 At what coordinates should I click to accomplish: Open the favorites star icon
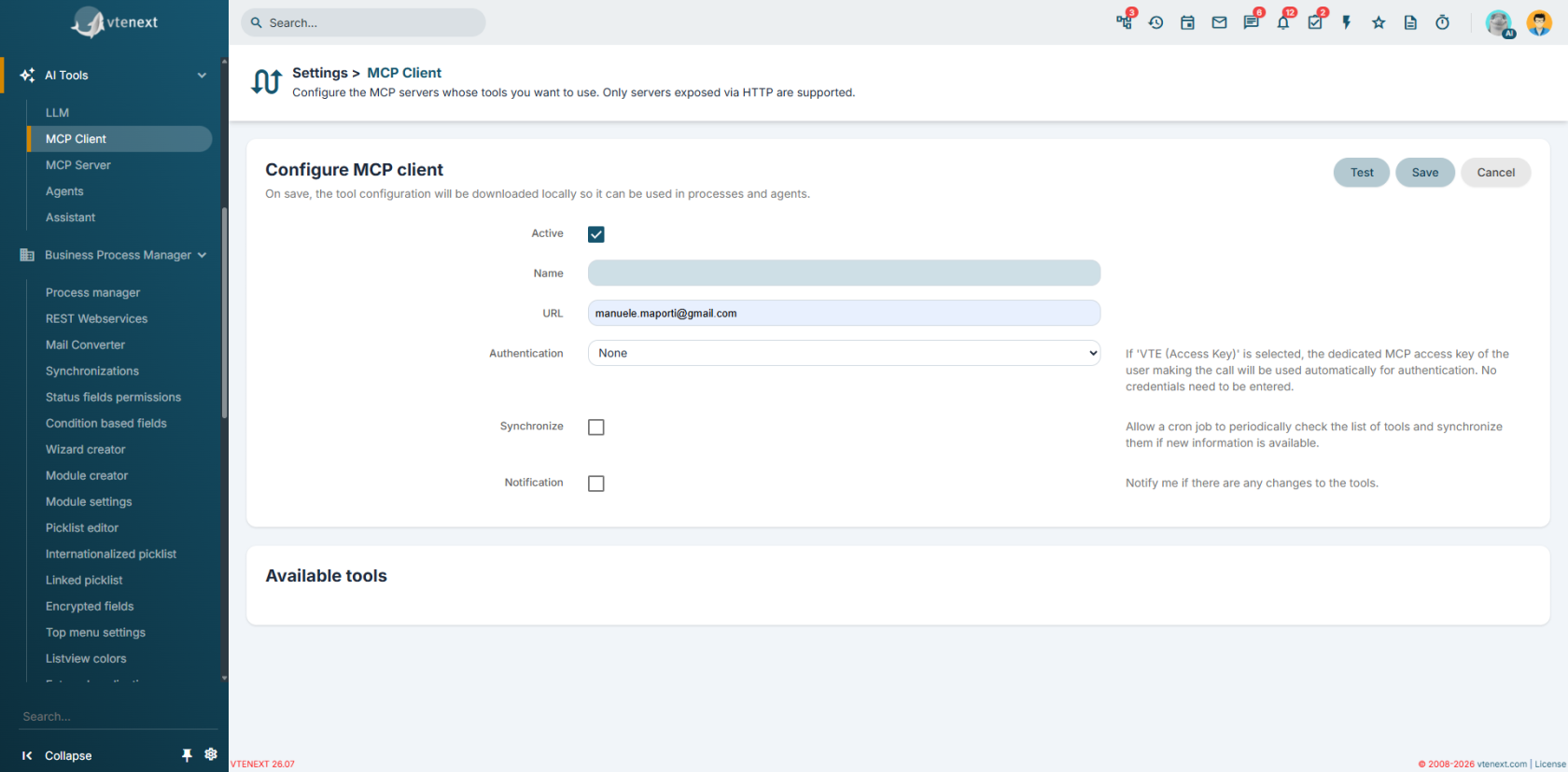click(1379, 22)
